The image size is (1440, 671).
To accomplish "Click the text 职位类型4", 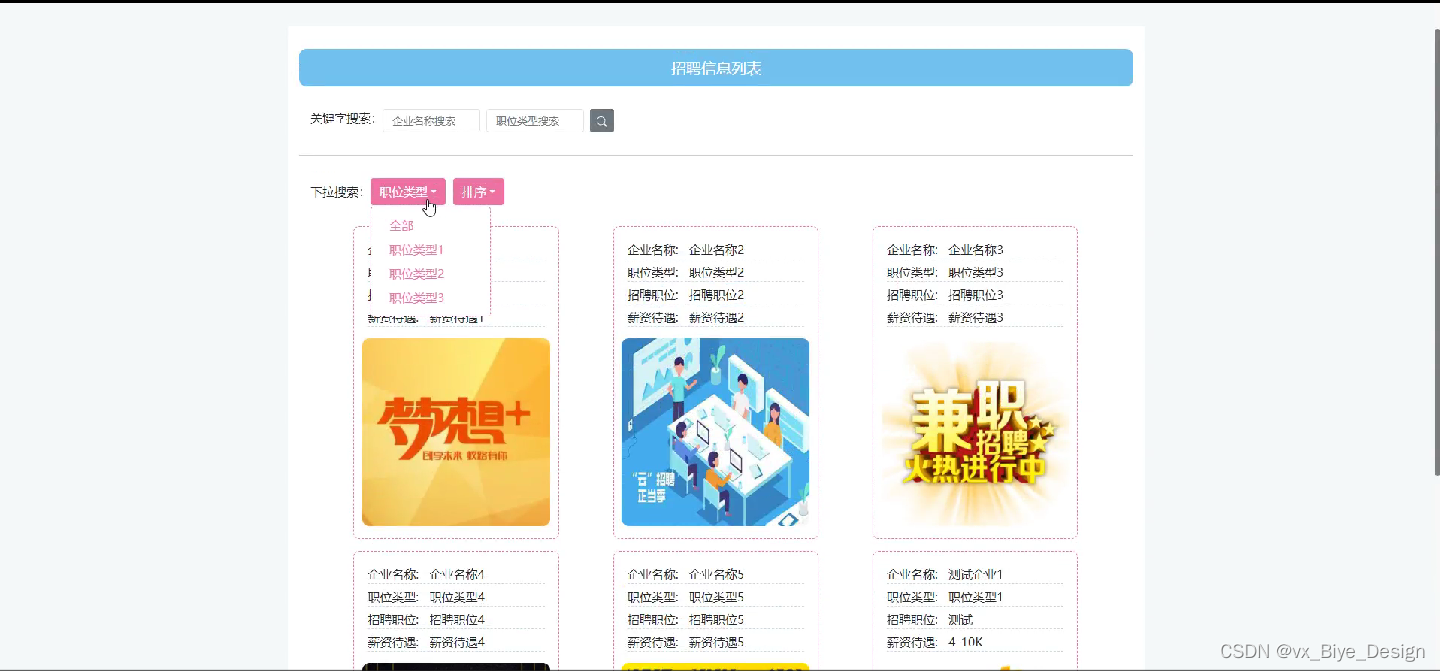I will 457,597.
